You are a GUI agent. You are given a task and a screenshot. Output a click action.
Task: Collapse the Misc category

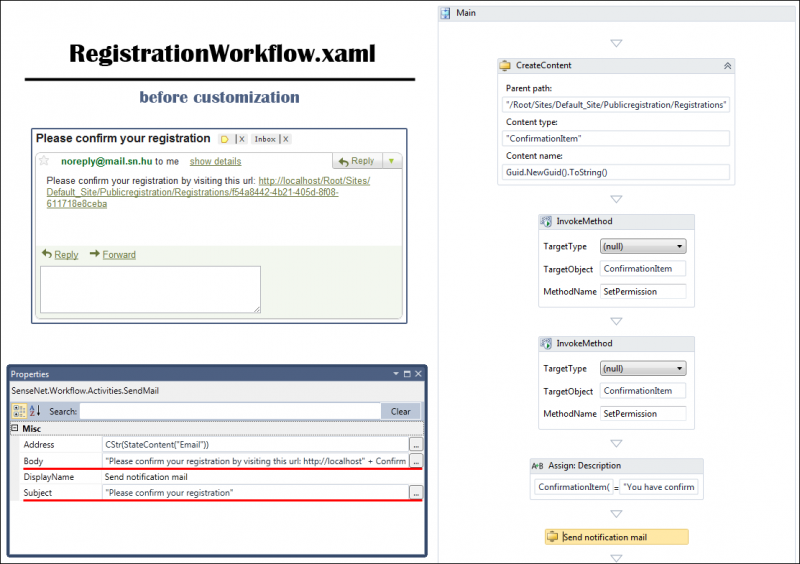(15, 428)
